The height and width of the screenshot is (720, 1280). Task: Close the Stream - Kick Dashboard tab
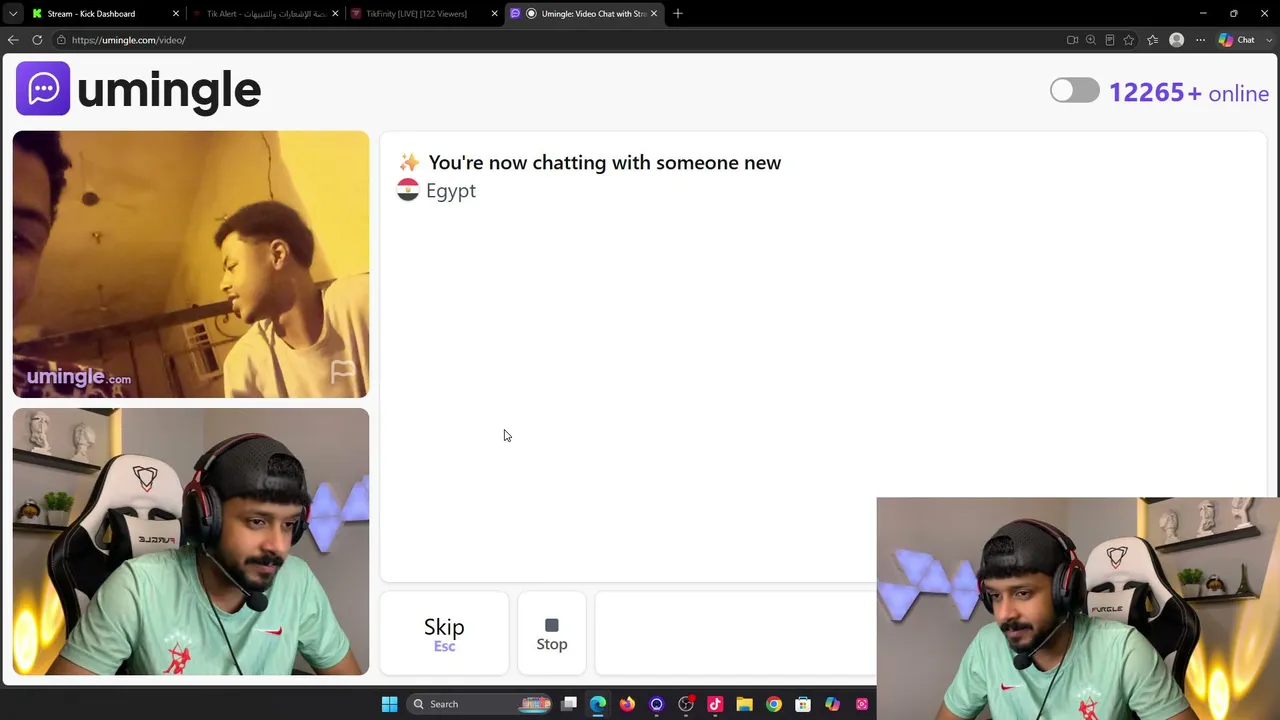[x=176, y=14]
